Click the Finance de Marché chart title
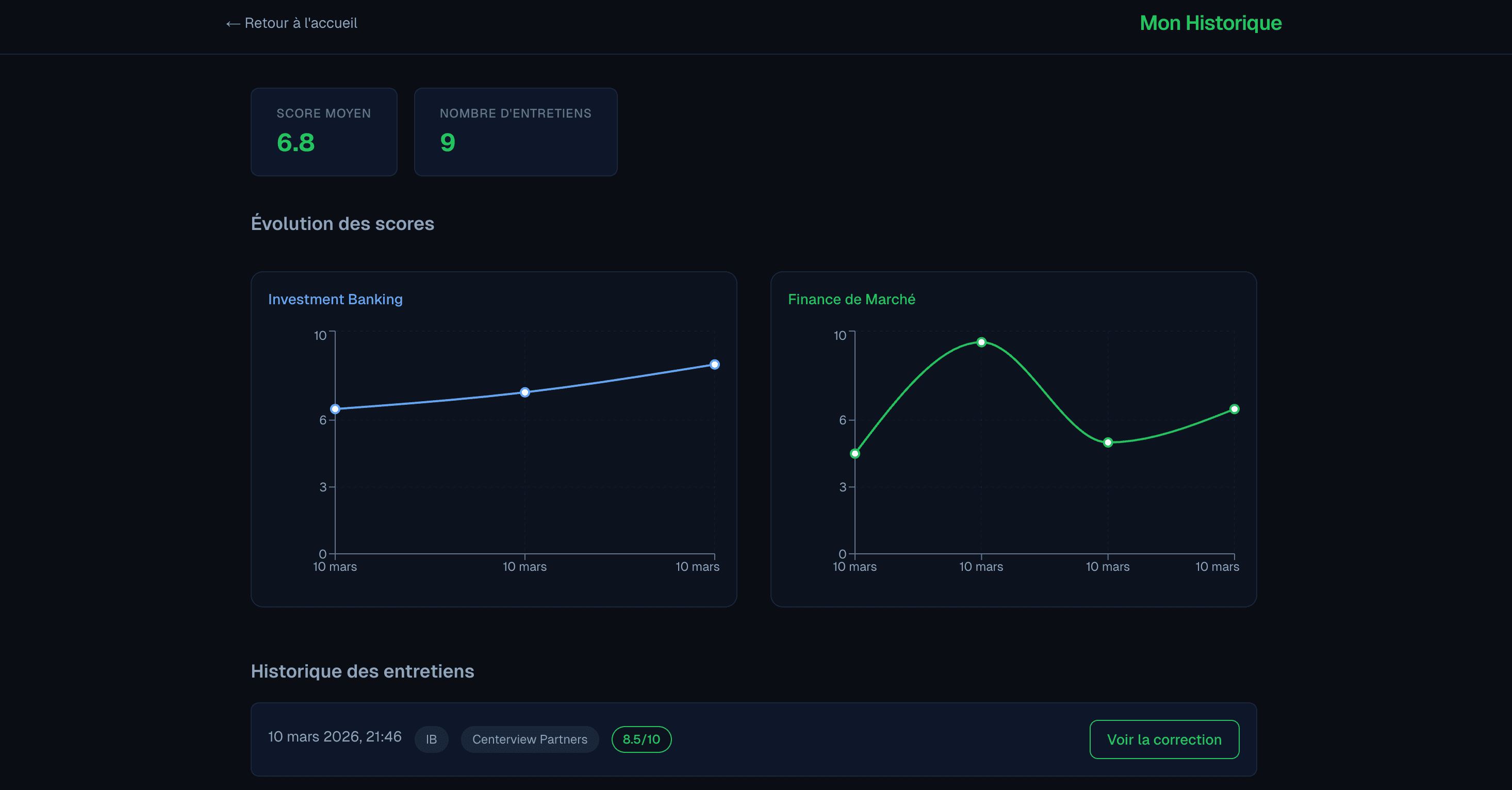This screenshot has width=1512, height=790. 851,299
